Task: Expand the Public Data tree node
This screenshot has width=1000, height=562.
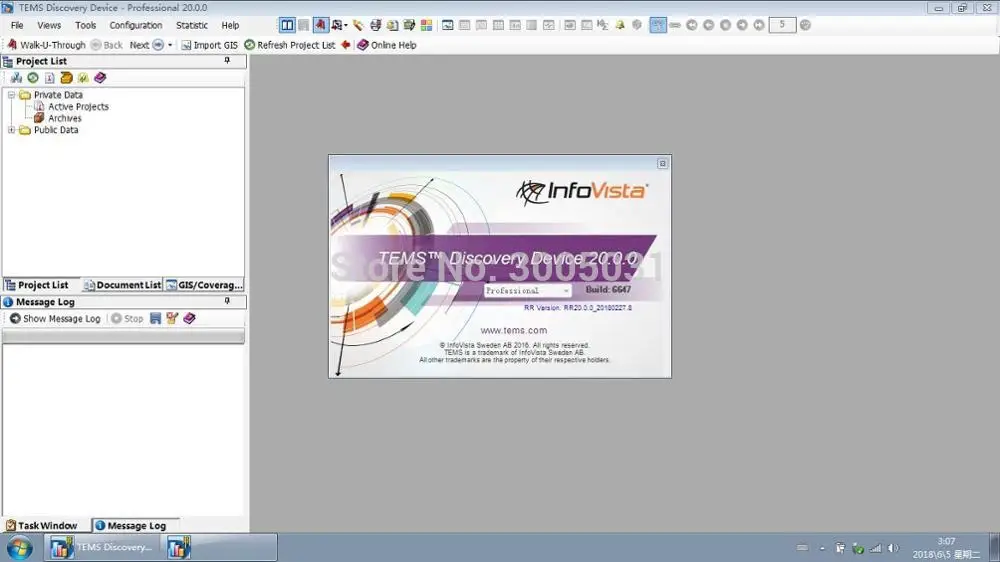Action: pos(11,129)
